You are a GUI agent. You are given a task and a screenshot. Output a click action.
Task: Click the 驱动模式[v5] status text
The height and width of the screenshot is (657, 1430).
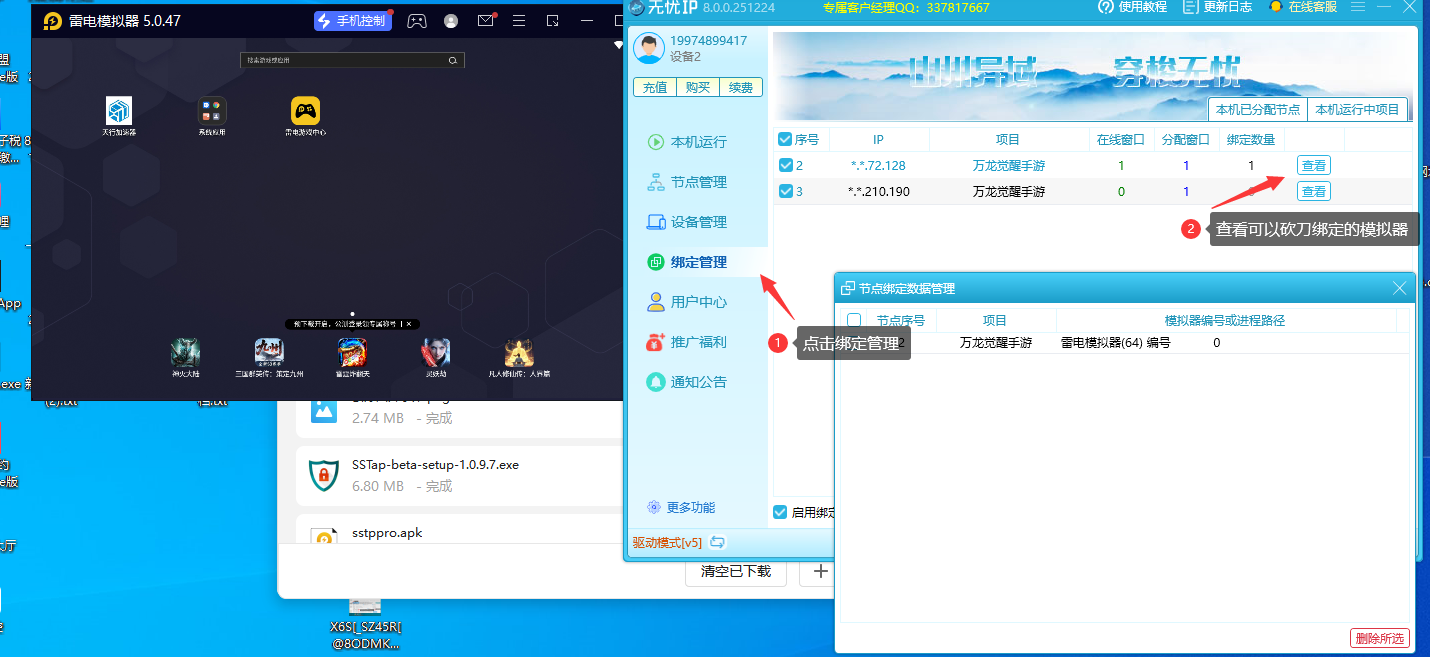[667, 542]
